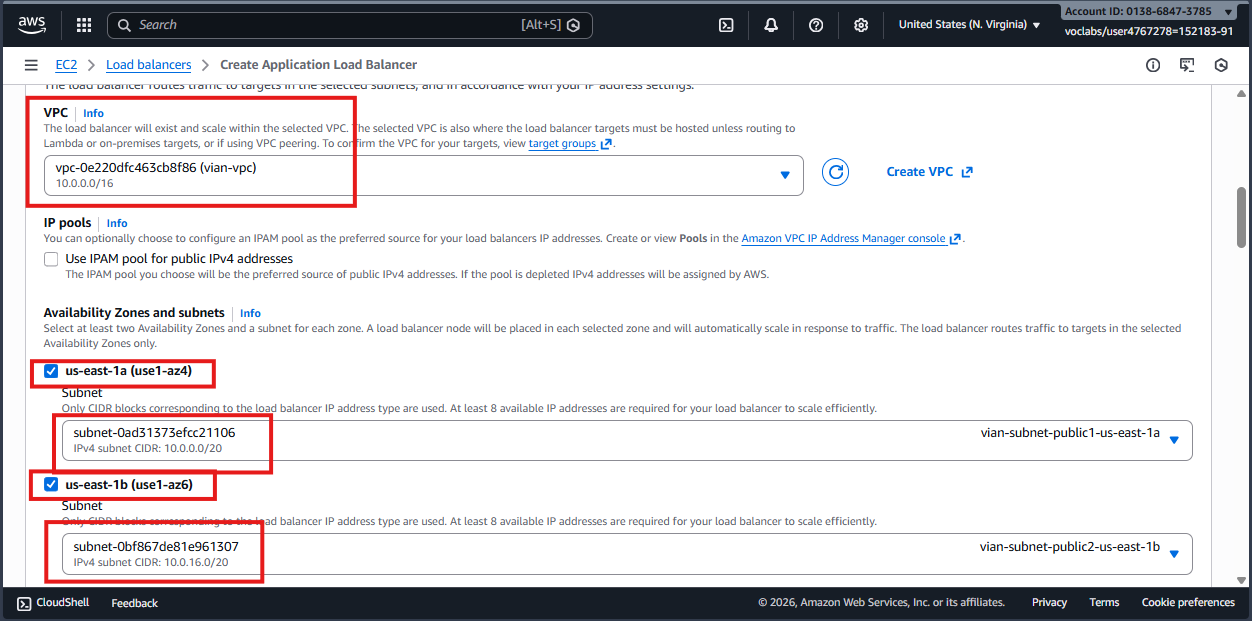Click Info link next to VPC
This screenshot has width=1252, height=621.
click(93, 114)
